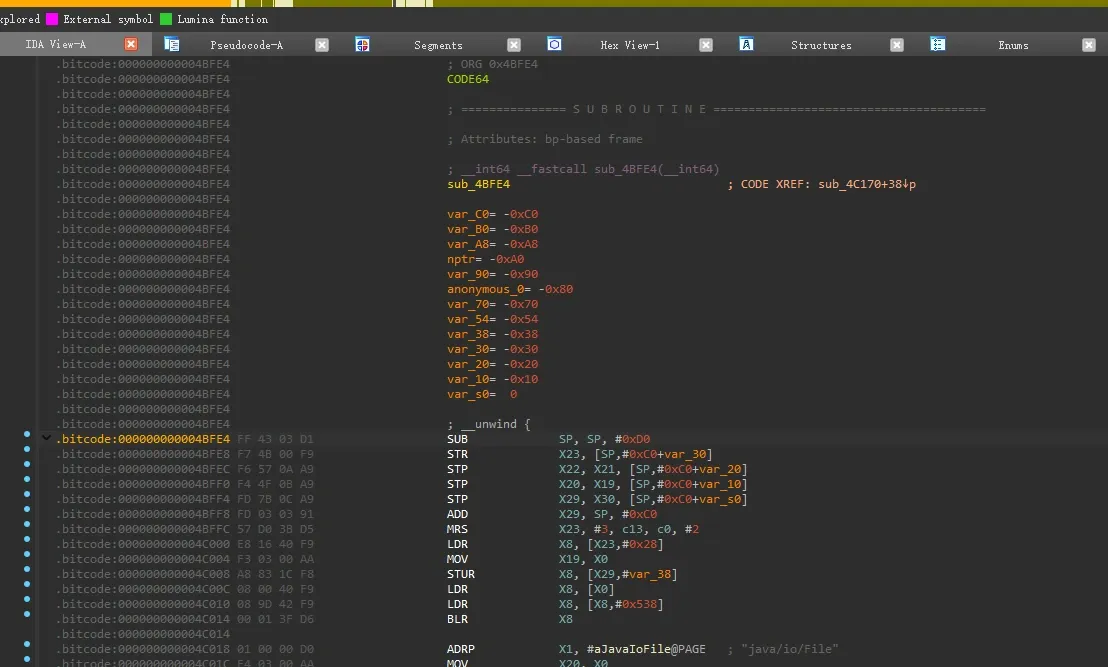Click the address .bitcode:000000000004C000

click(x=143, y=544)
